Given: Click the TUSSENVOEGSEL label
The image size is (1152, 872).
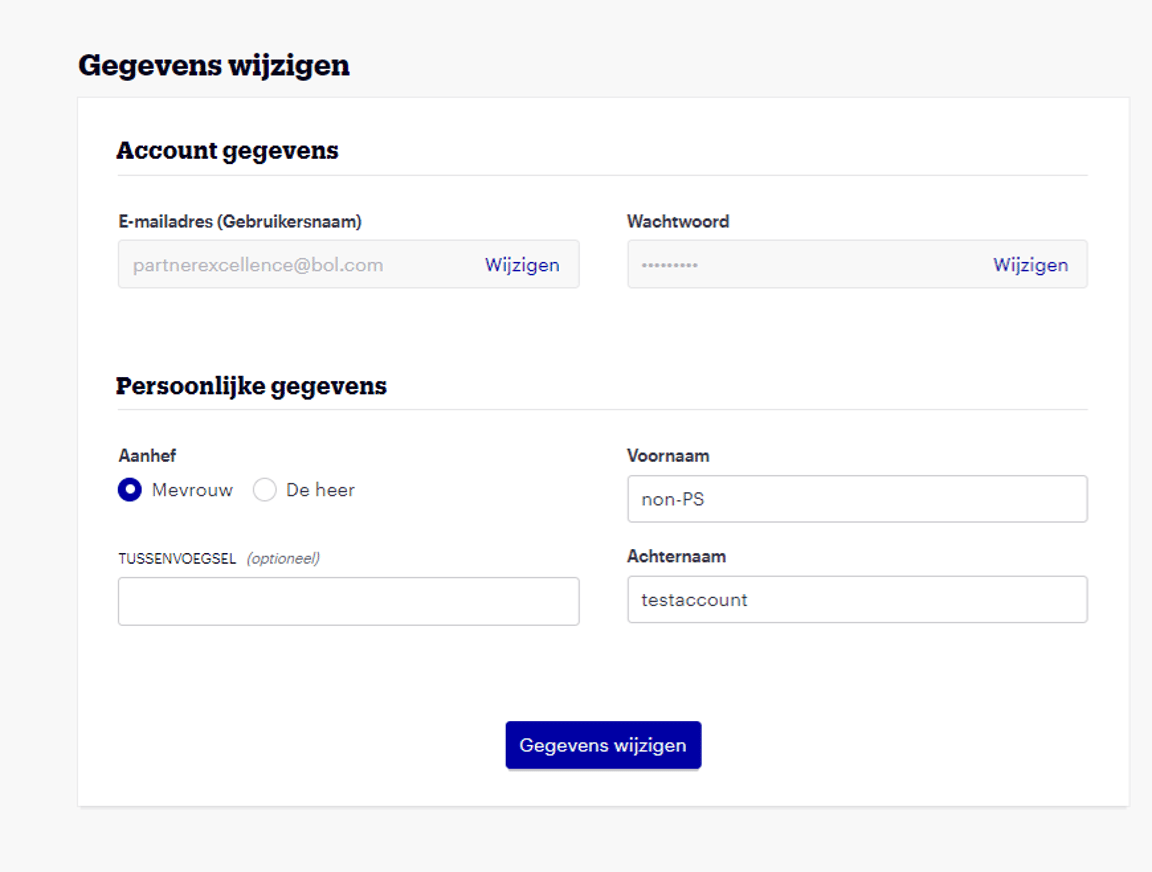Looking at the screenshot, I should click(177, 558).
